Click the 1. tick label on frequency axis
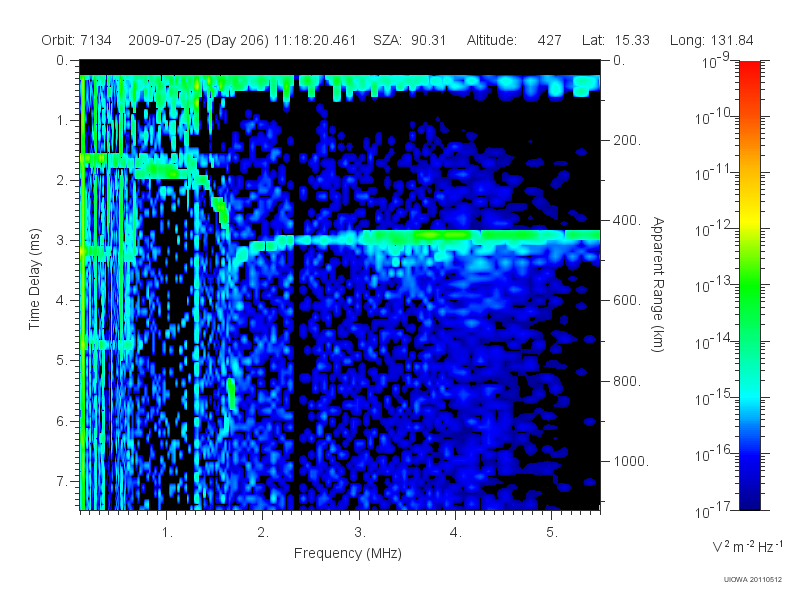This screenshot has width=800, height=600. tap(167, 533)
